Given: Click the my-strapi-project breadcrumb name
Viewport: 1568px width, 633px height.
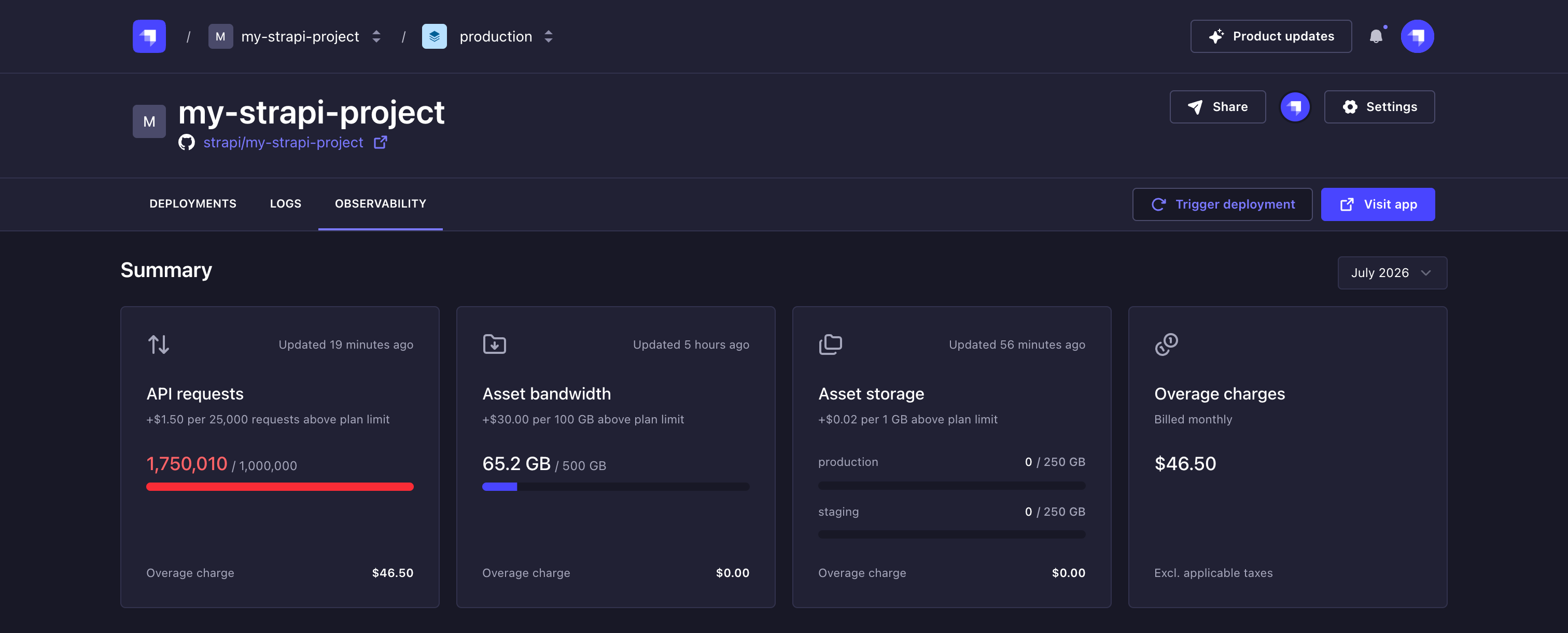Looking at the screenshot, I should coord(300,36).
